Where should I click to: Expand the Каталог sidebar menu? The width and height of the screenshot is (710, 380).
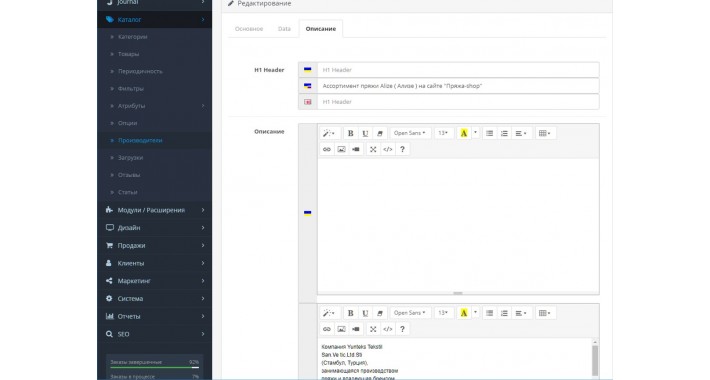pos(154,19)
